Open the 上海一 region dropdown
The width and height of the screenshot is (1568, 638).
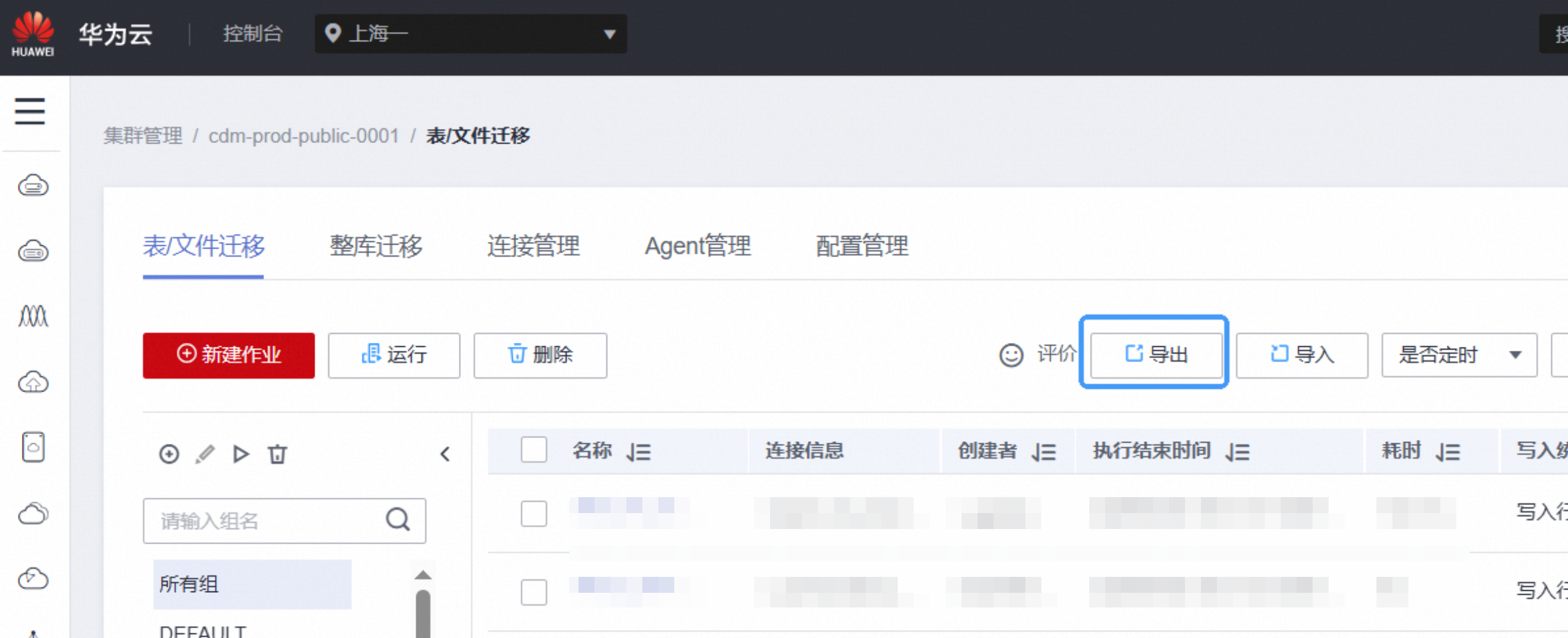[x=471, y=33]
